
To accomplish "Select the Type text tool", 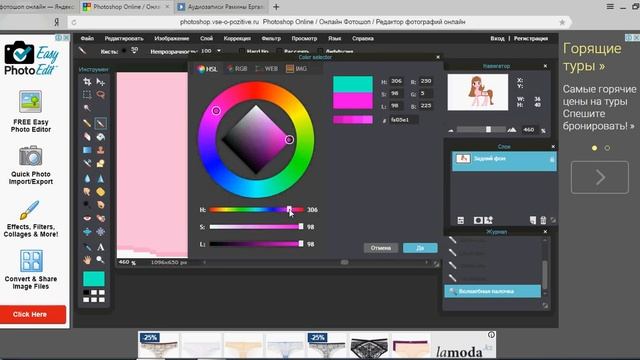I will pyautogui.click(x=100, y=247).
